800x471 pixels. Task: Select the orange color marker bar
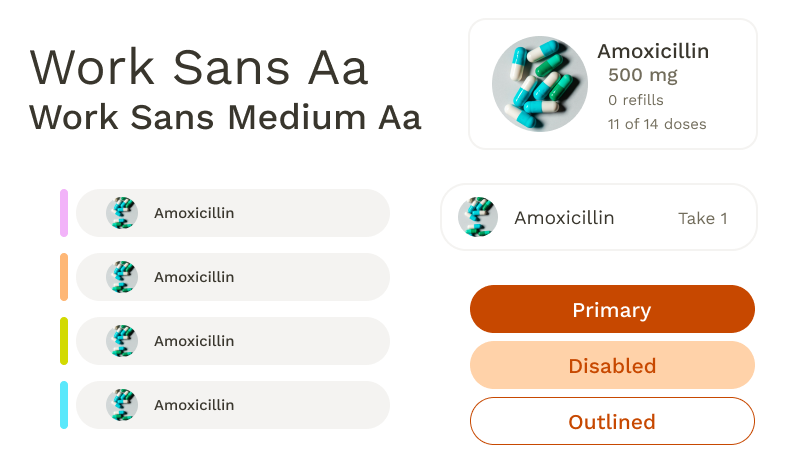click(x=64, y=277)
